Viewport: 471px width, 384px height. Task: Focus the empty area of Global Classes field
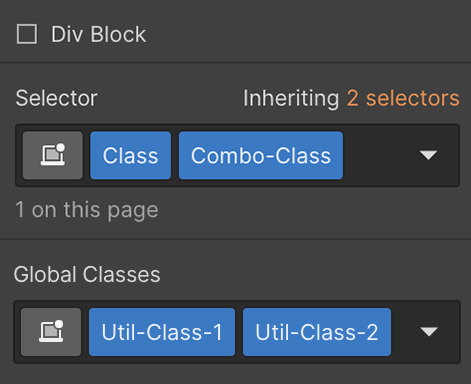click(405, 332)
